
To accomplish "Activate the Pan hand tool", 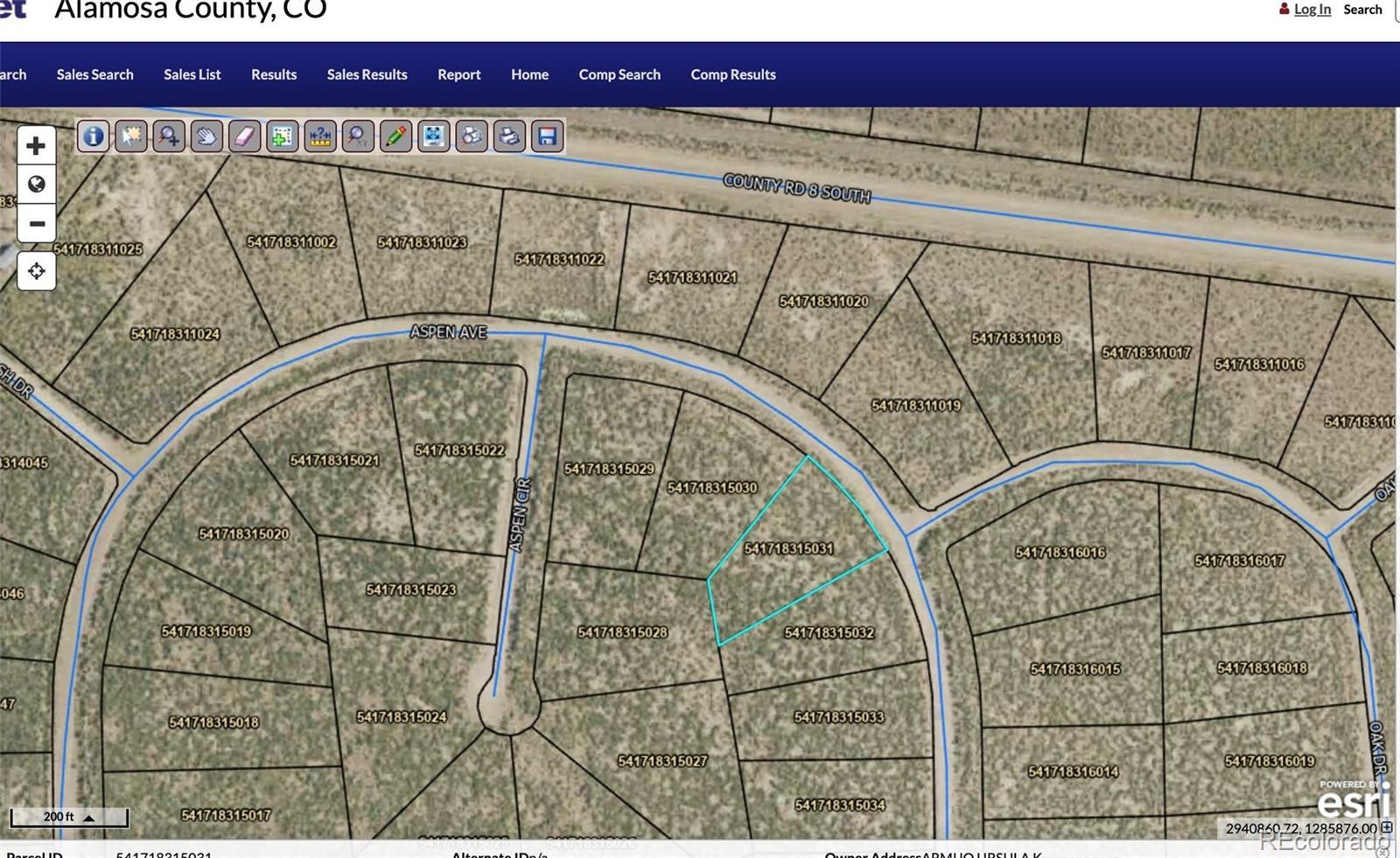I will [206, 136].
